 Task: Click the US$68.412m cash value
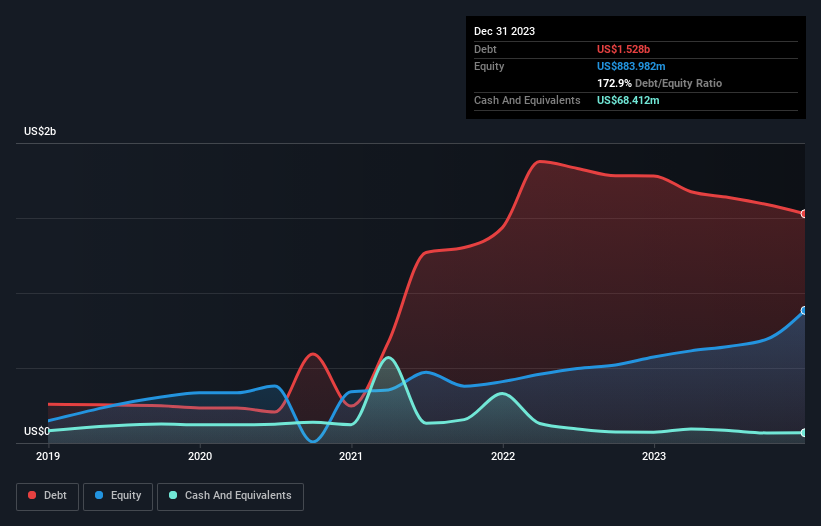coord(628,100)
